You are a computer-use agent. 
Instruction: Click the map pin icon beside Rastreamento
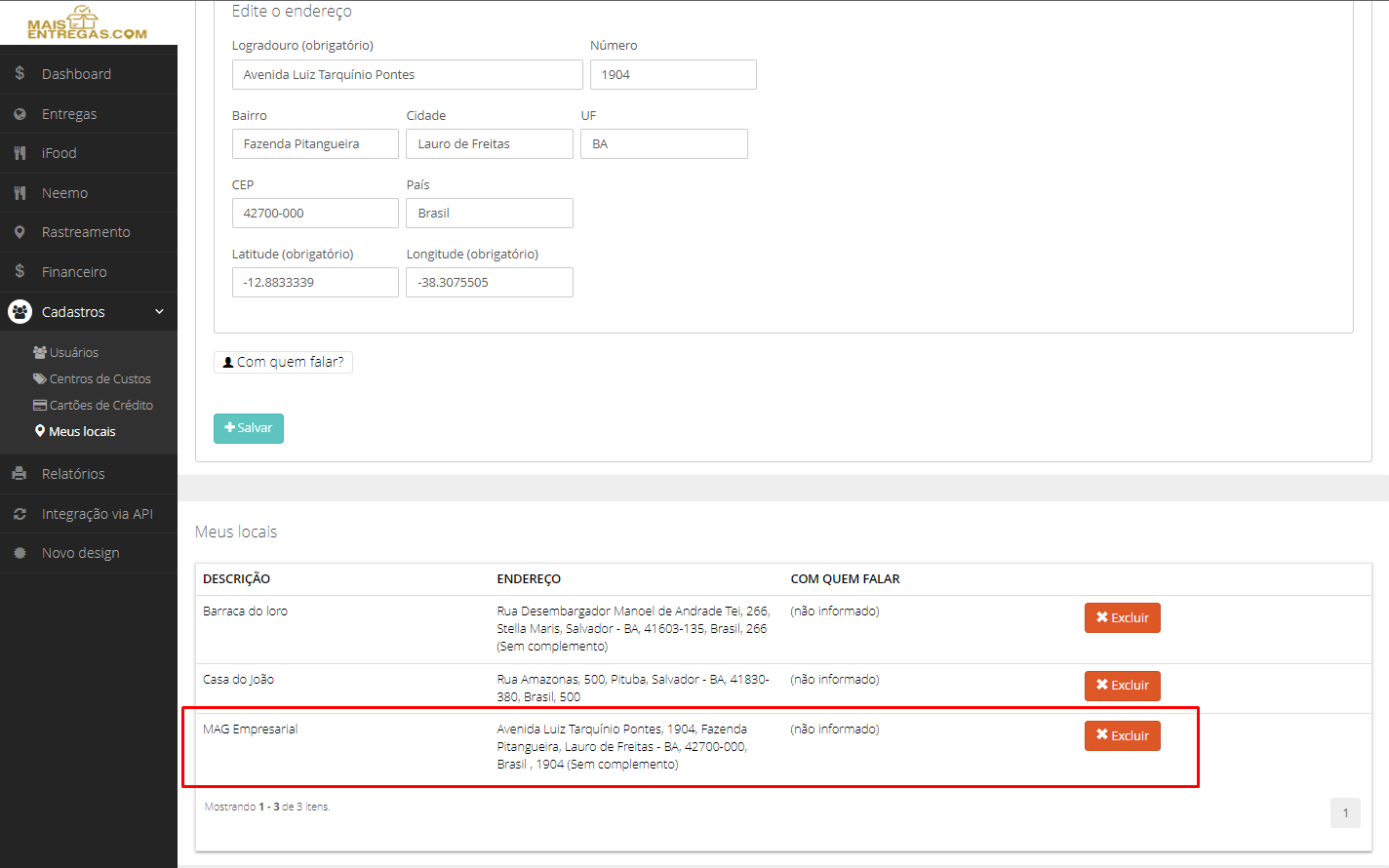[x=20, y=232]
